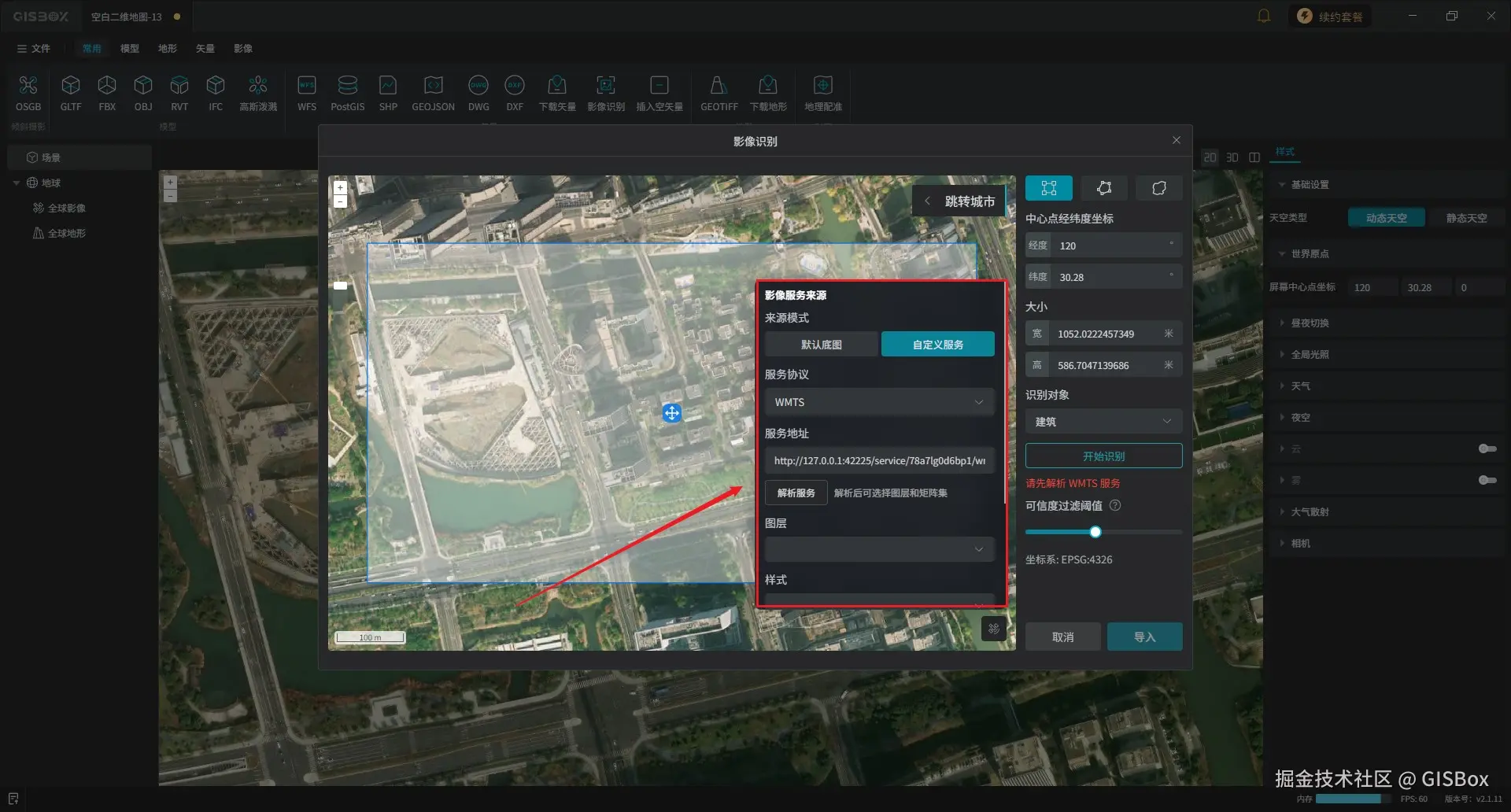
Task: Open the File menu (文件)
Action: (x=34, y=48)
